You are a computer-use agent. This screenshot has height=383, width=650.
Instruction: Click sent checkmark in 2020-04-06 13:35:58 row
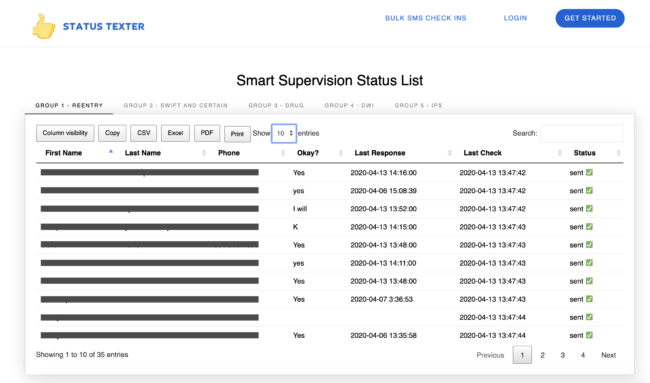click(x=589, y=335)
